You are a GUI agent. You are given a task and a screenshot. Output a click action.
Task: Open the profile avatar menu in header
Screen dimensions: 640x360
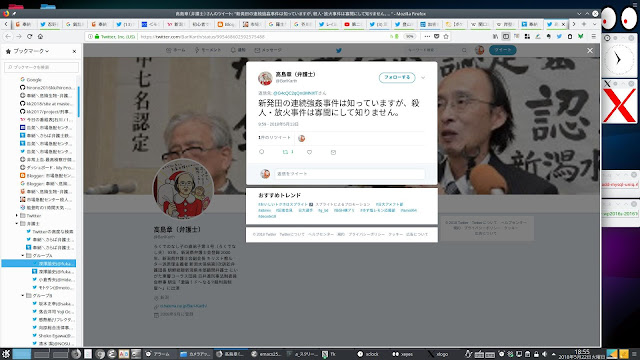coord(480,50)
